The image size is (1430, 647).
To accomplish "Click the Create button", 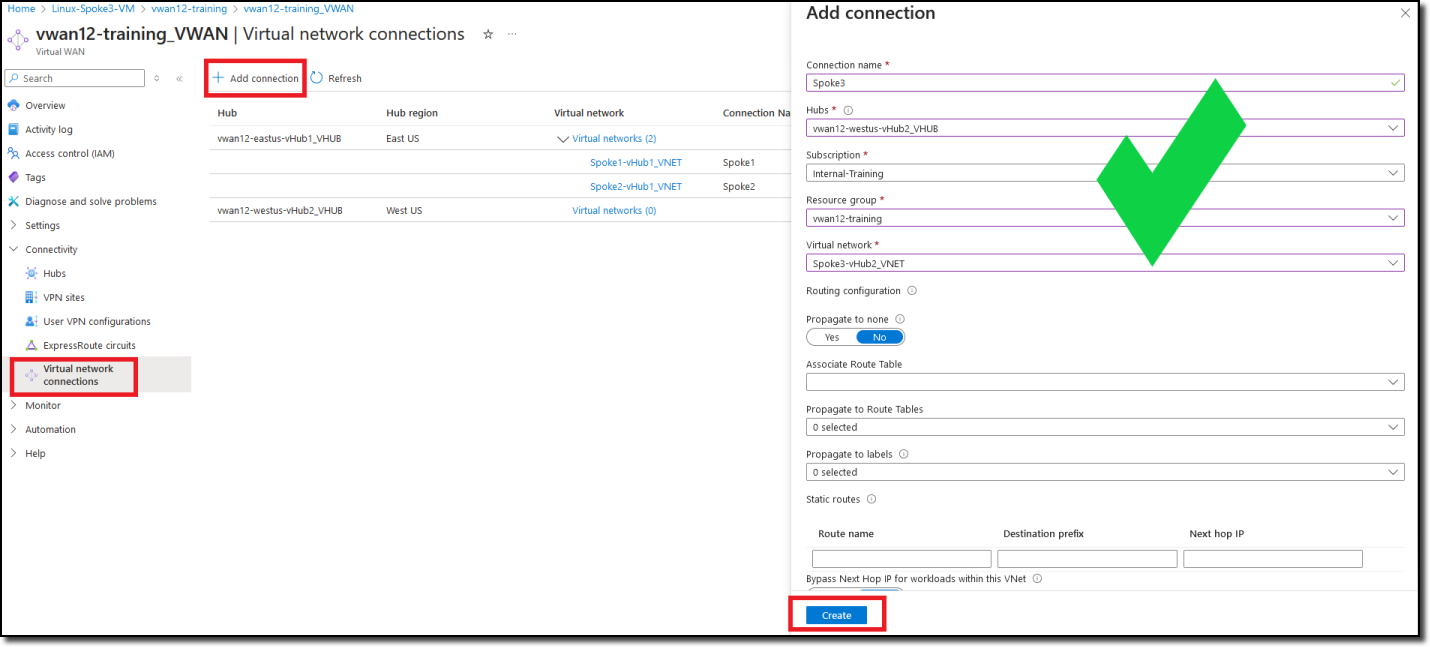I will [x=836, y=615].
